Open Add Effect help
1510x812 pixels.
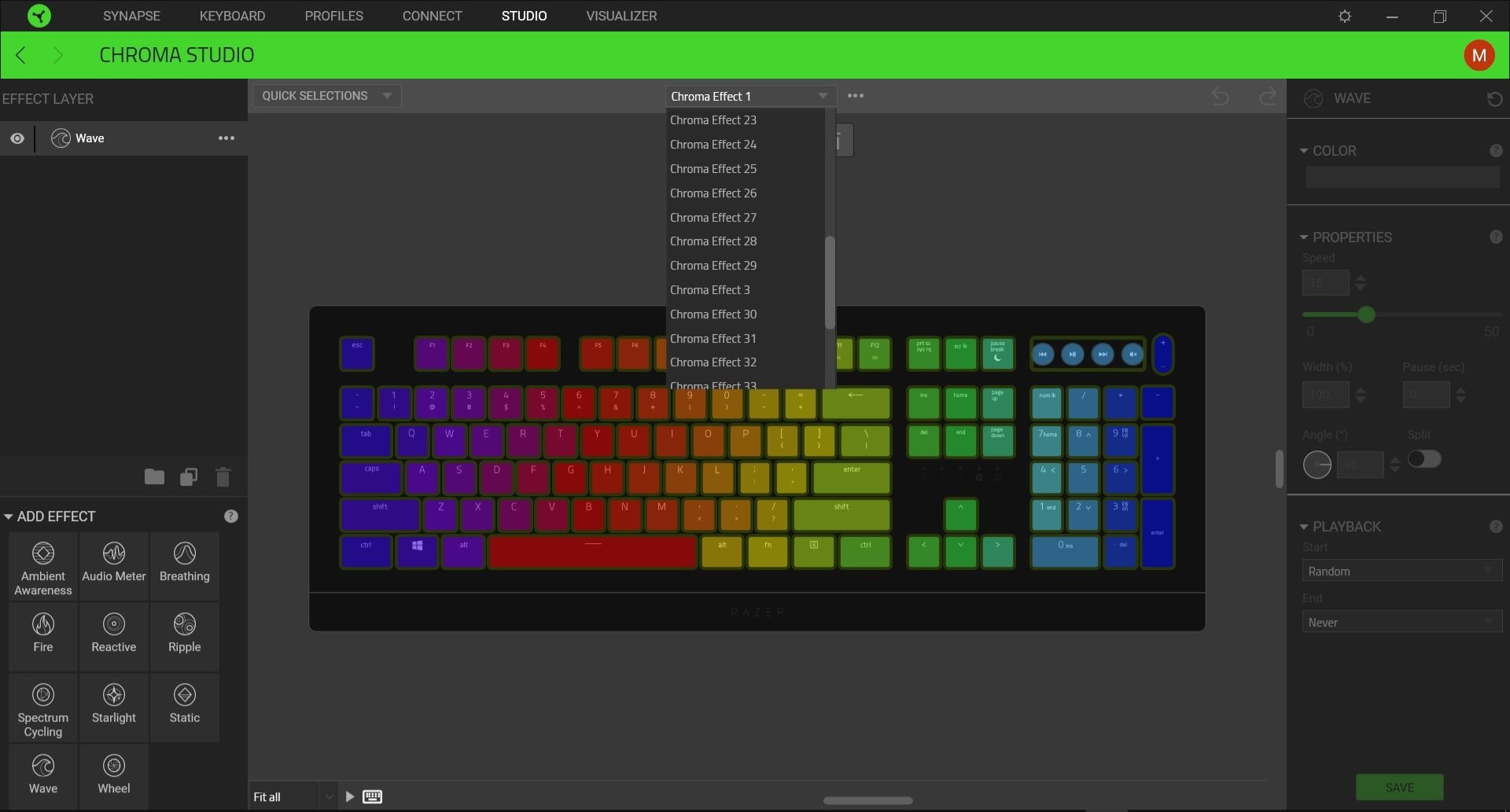click(230, 516)
